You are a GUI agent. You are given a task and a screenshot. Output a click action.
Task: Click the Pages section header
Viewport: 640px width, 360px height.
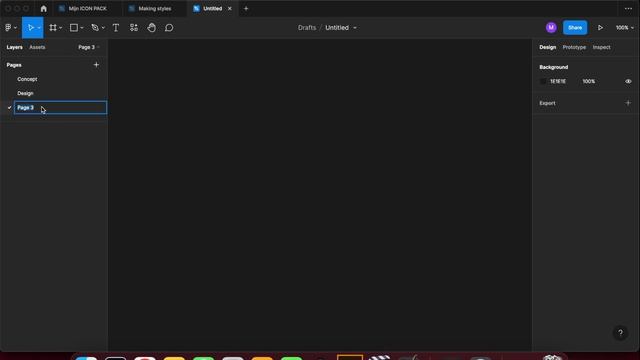click(14, 65)
